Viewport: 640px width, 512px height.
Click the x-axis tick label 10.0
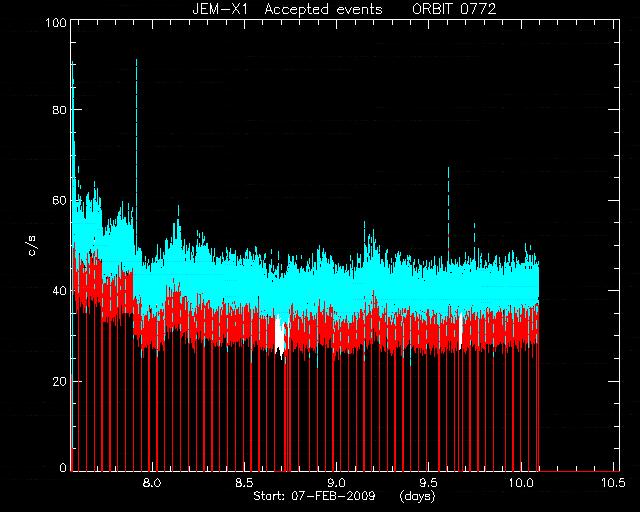point(521,483)
